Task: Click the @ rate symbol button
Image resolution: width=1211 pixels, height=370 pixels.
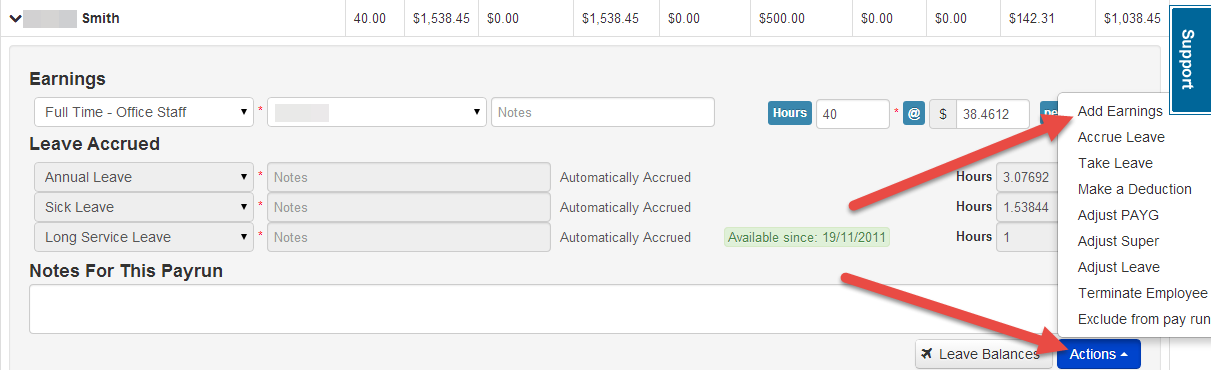Action: tap(914, 113)
